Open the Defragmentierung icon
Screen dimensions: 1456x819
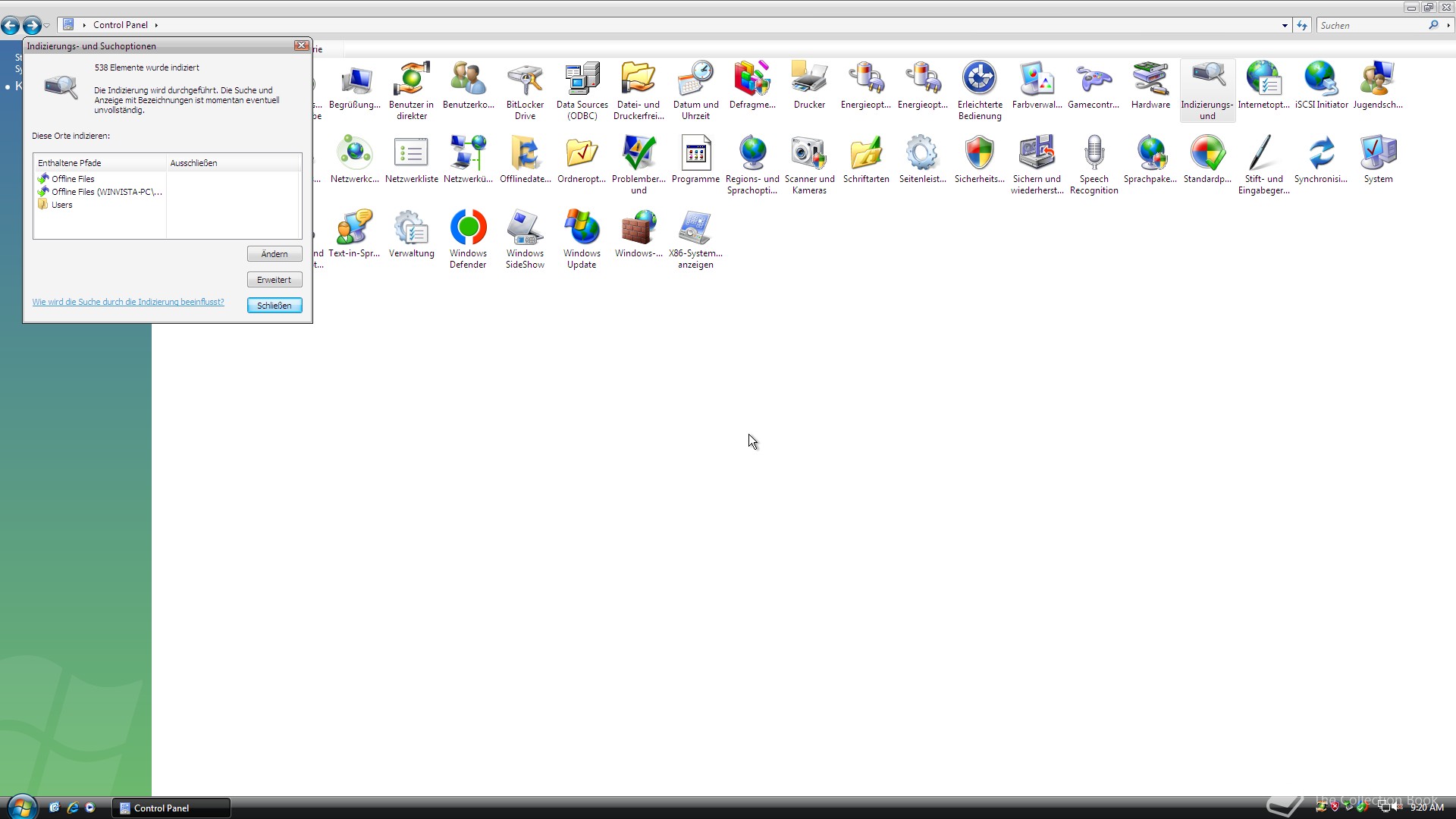pyautogui.click(x=752, y=86)
